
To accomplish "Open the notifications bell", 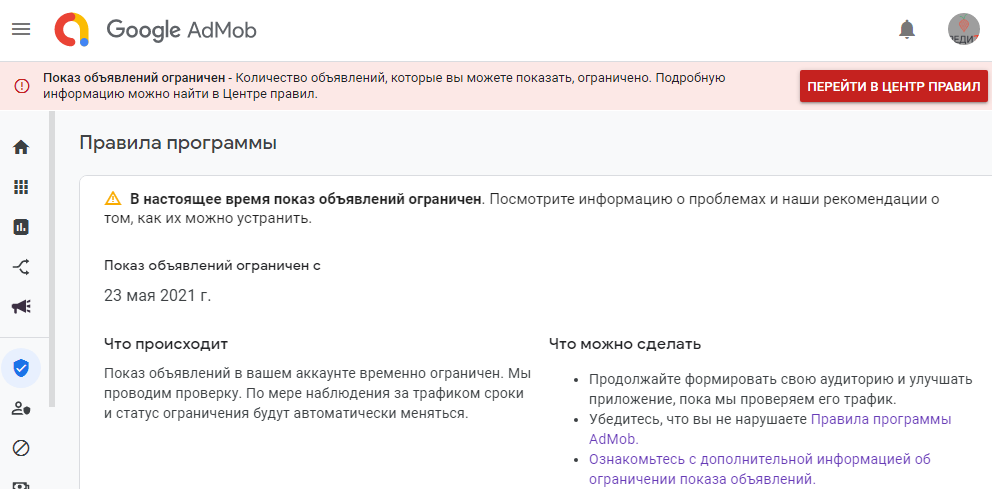I will coord(907,29).
